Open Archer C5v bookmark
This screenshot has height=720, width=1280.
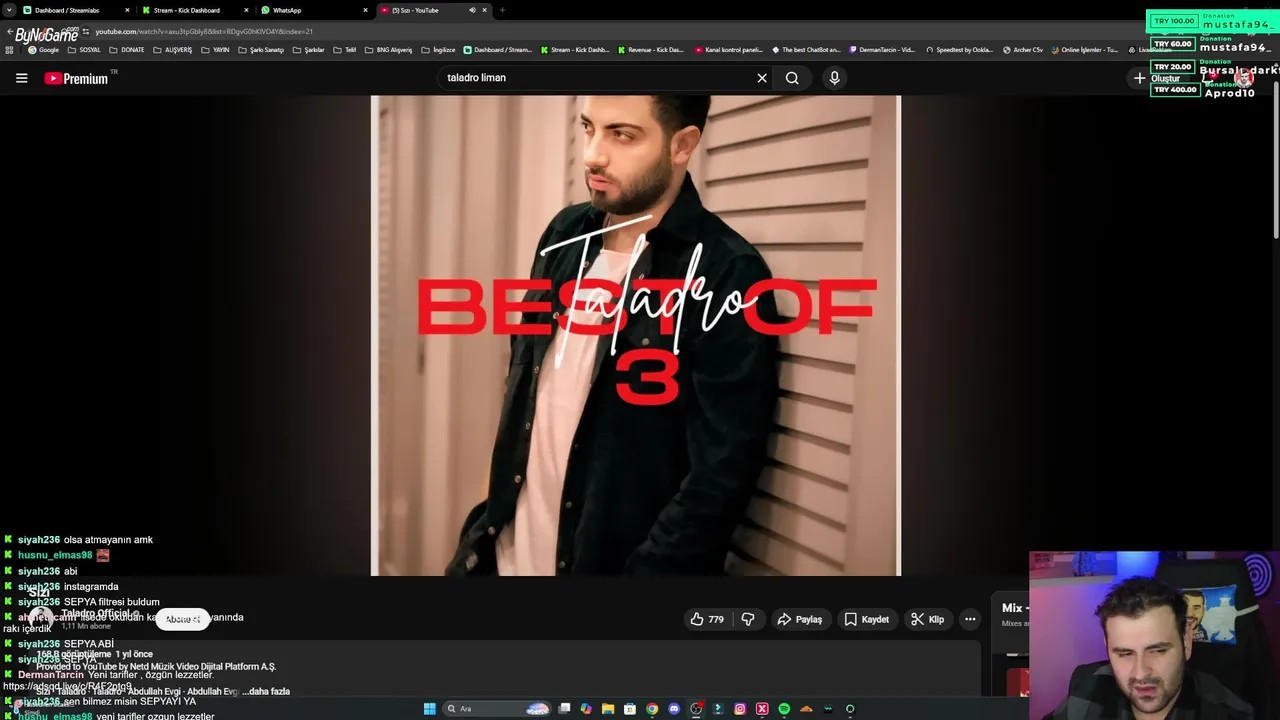click(1021, 50)
